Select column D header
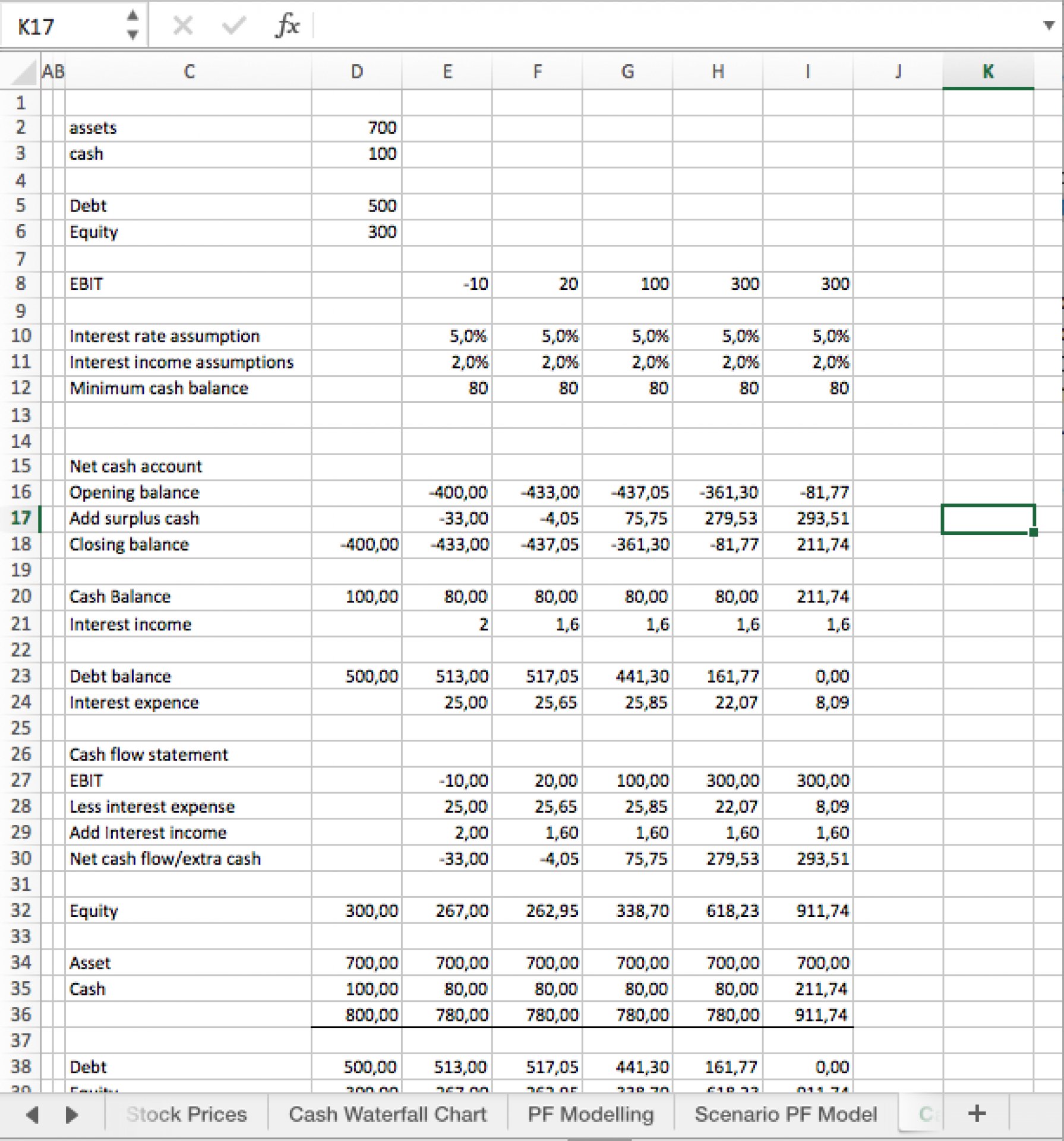The image size is (1064, 1141). (x=356, y=72)
